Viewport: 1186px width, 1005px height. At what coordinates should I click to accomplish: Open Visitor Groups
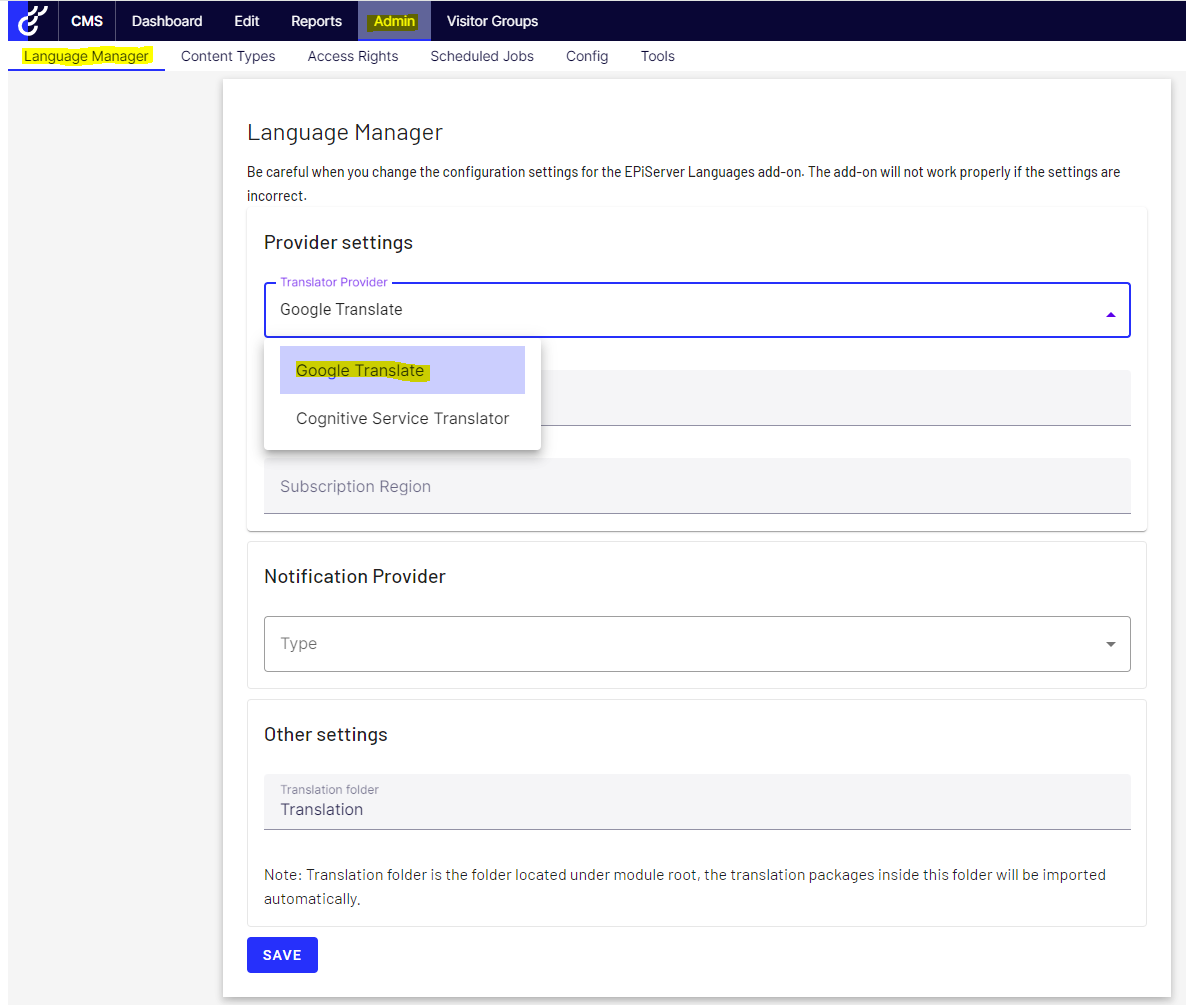click(x=492, y=21)
